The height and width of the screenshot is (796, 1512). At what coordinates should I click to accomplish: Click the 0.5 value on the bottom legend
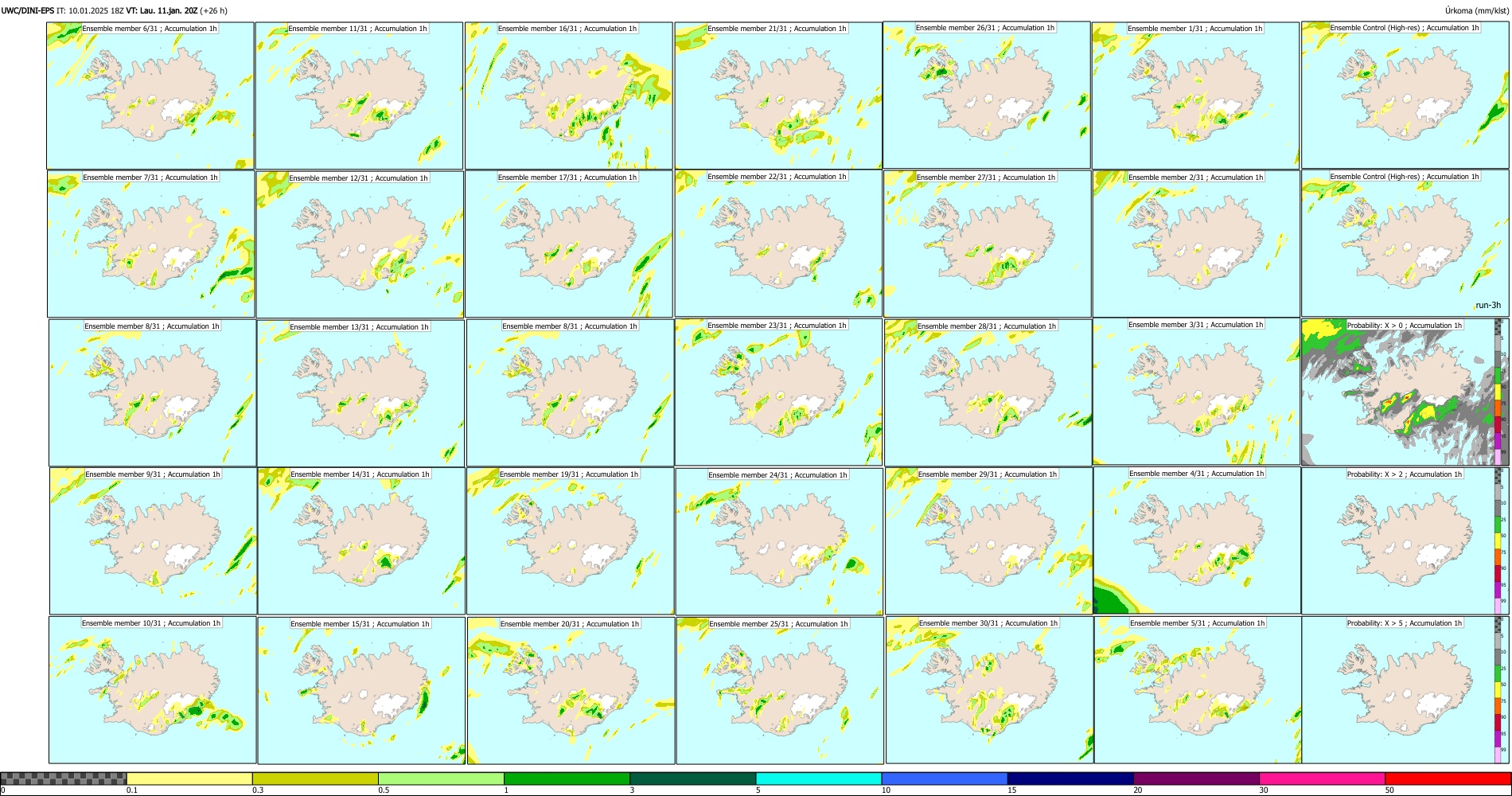(x=383, y=790)
